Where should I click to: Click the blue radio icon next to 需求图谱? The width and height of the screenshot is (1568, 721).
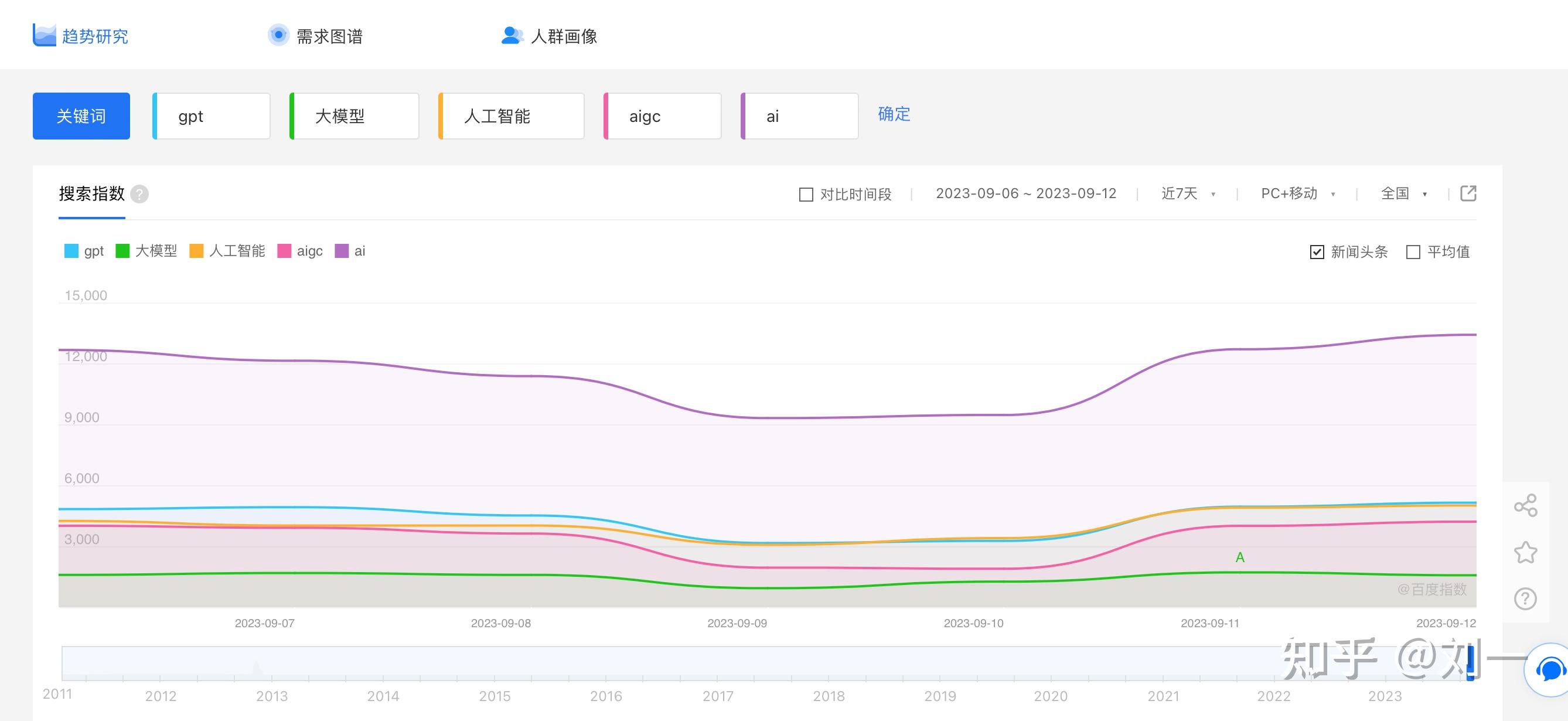pos(278,35)
